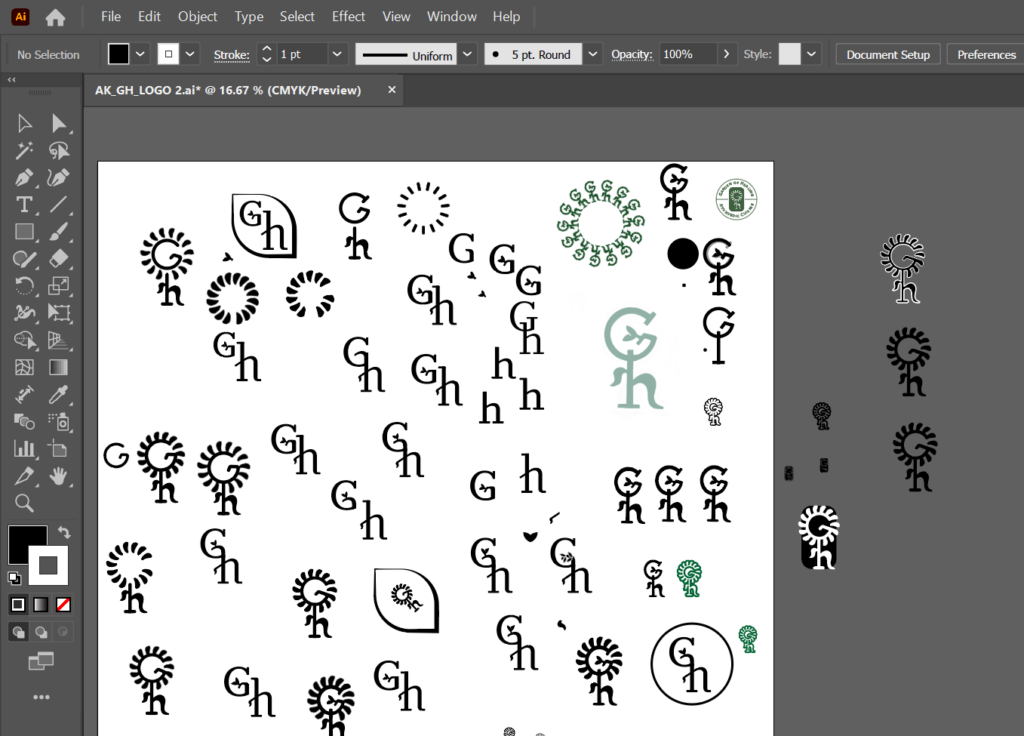The width and height of the screenshot is (1024, 736).
Task: Click the Document Setup button
Action: (887, 54)
